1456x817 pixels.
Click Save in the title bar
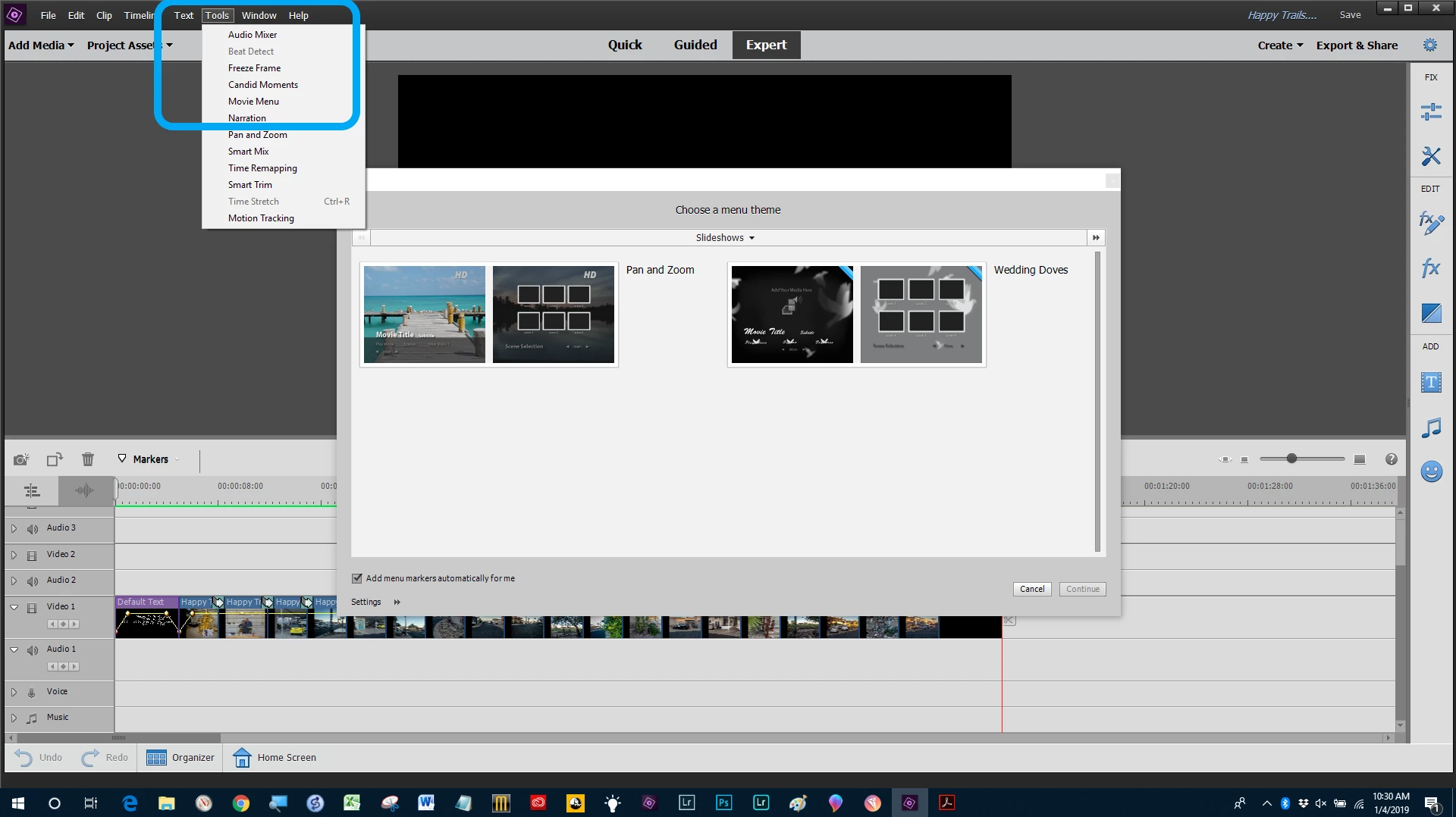pyautogui.click(x=1350, y=14)
